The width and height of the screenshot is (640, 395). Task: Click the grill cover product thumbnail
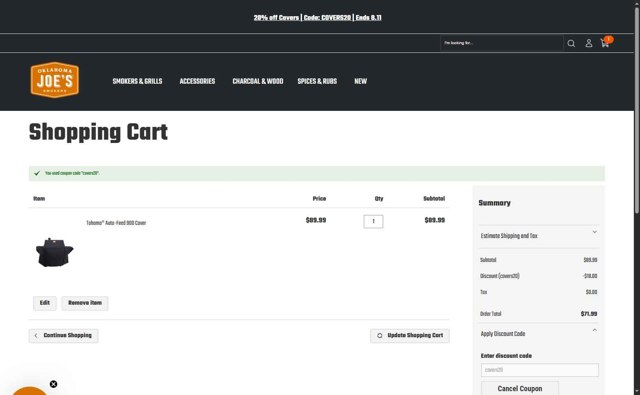tap(54, 253)
